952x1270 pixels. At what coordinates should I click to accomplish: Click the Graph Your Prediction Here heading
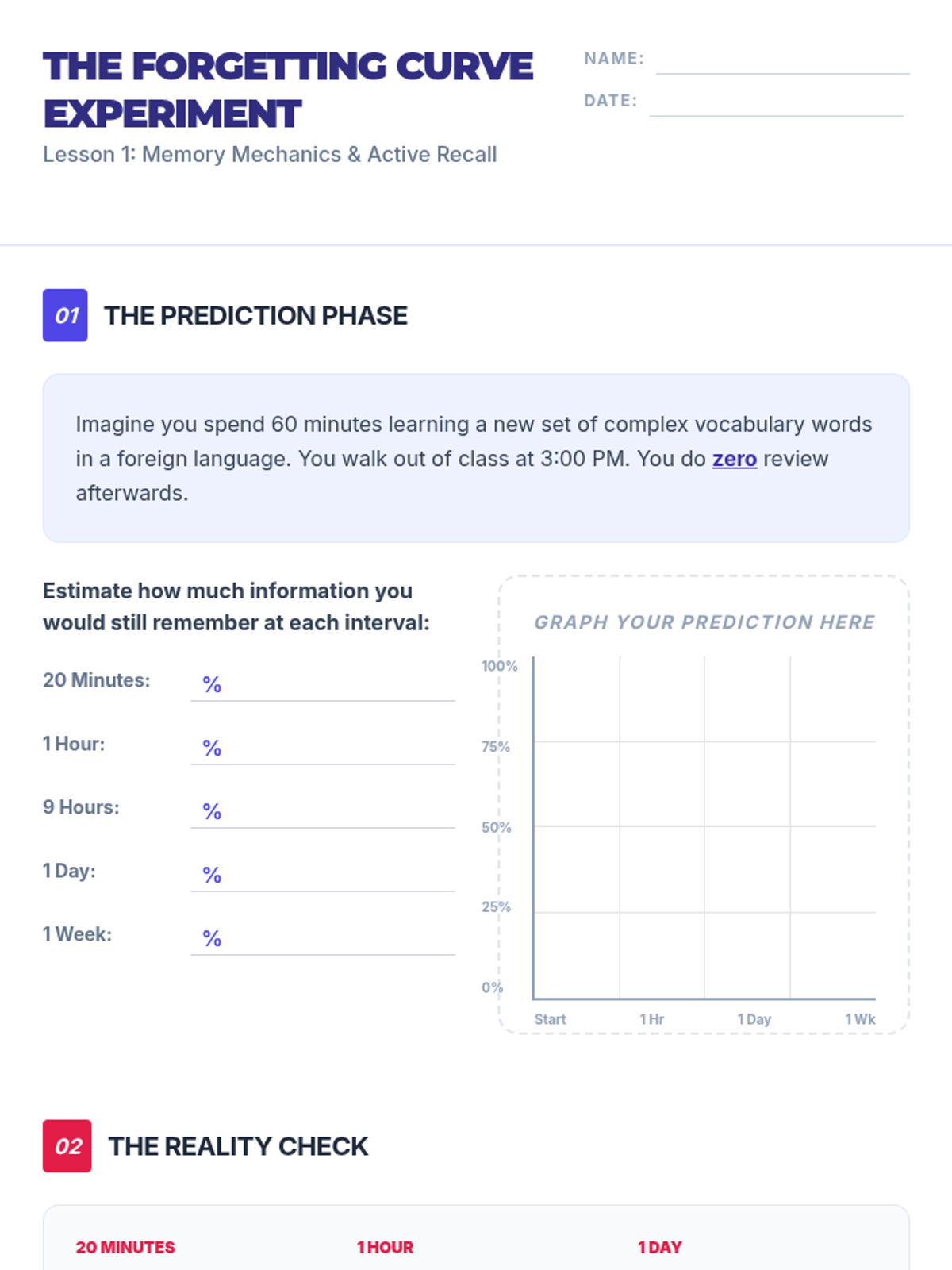tap(704, 622)
